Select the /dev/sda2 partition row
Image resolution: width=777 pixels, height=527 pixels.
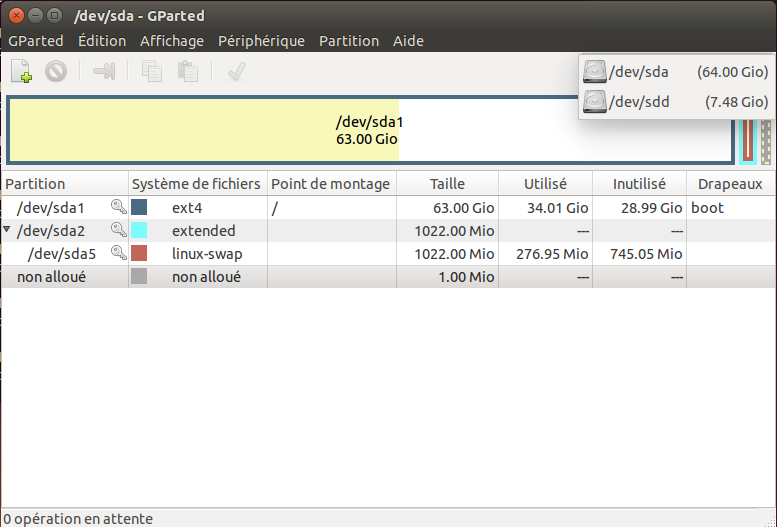(x=388, y=230)
